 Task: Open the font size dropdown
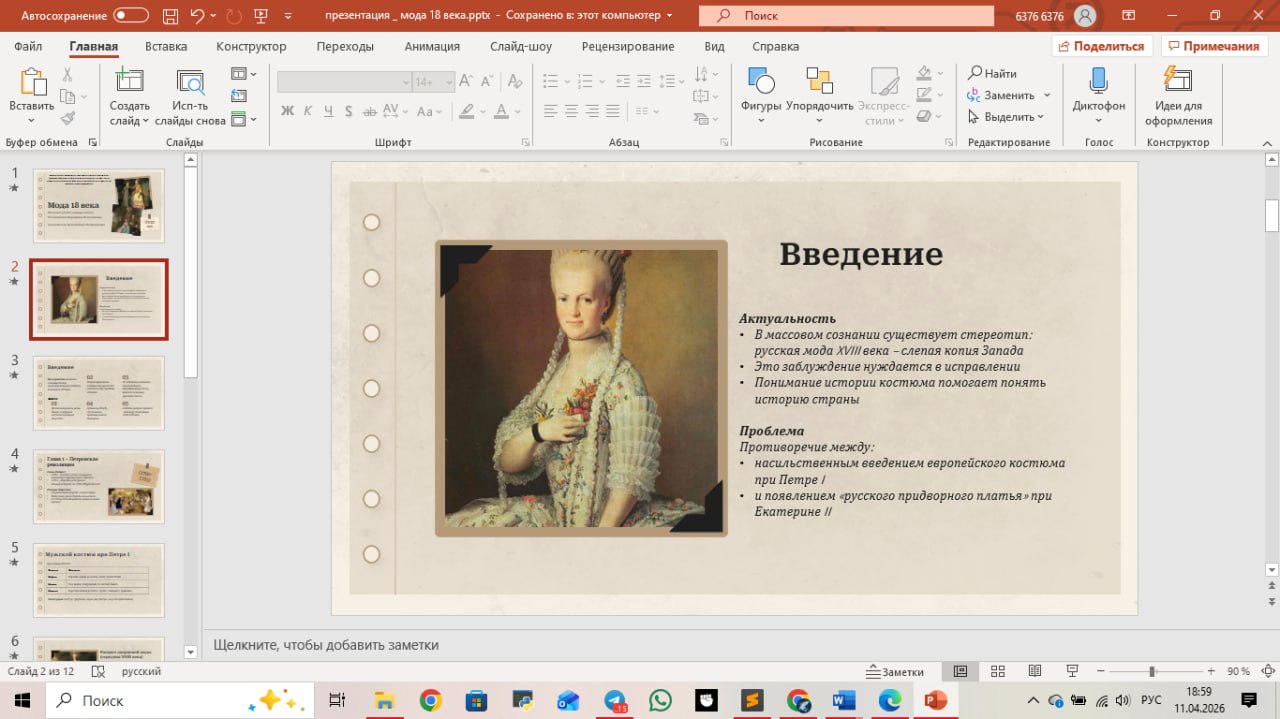pos(448,82)
